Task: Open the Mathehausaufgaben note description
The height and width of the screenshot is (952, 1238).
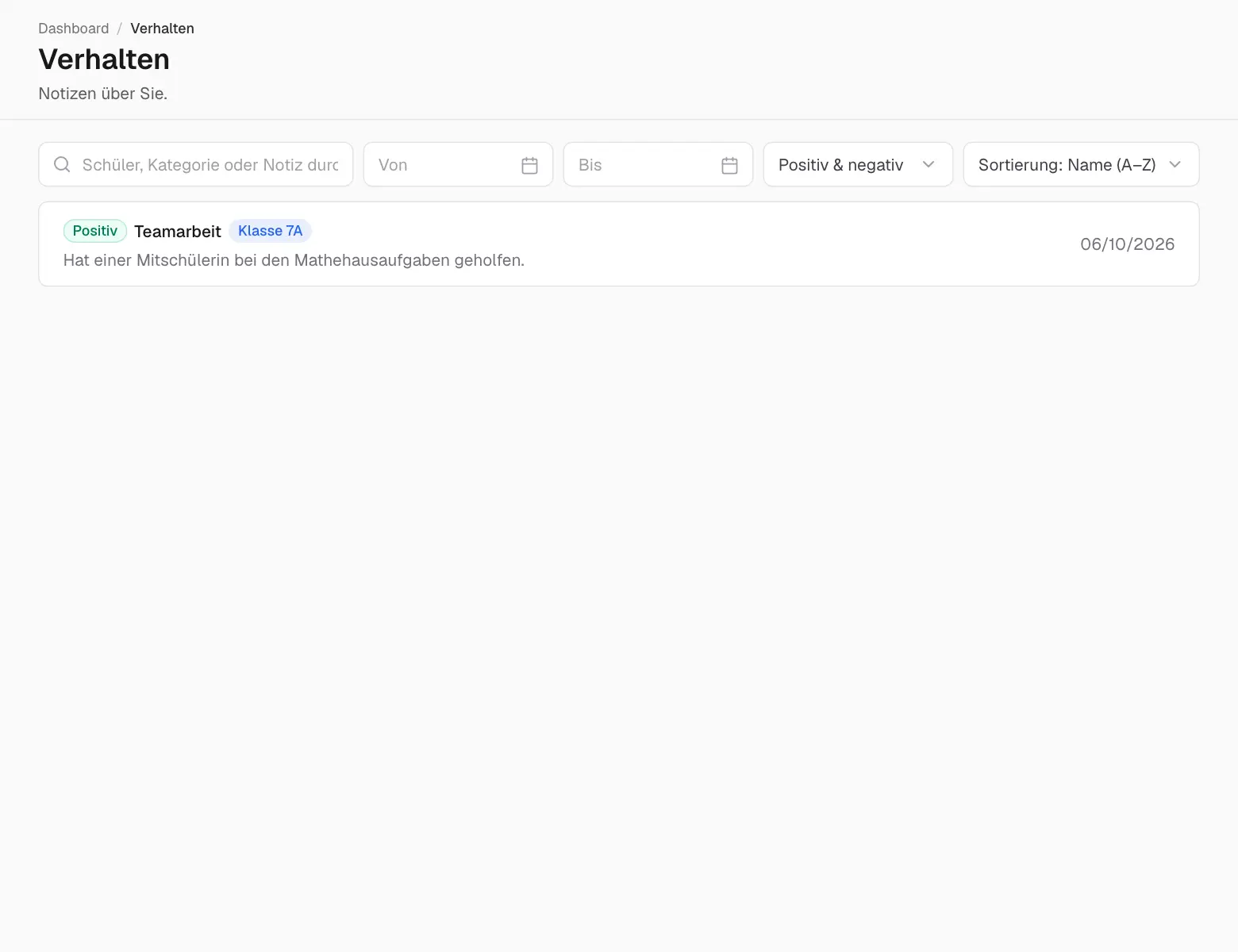Action: 294,260
